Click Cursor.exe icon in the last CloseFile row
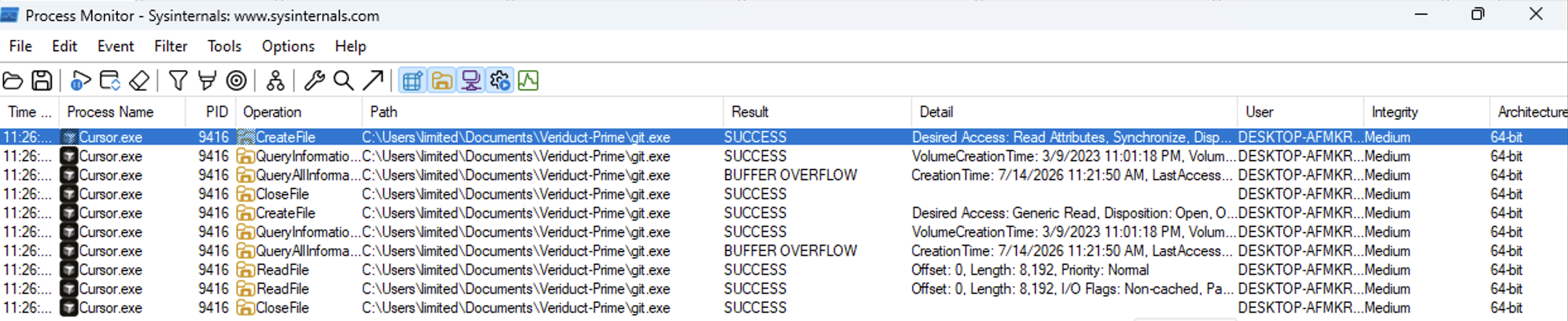 click(x=69, y=308)
